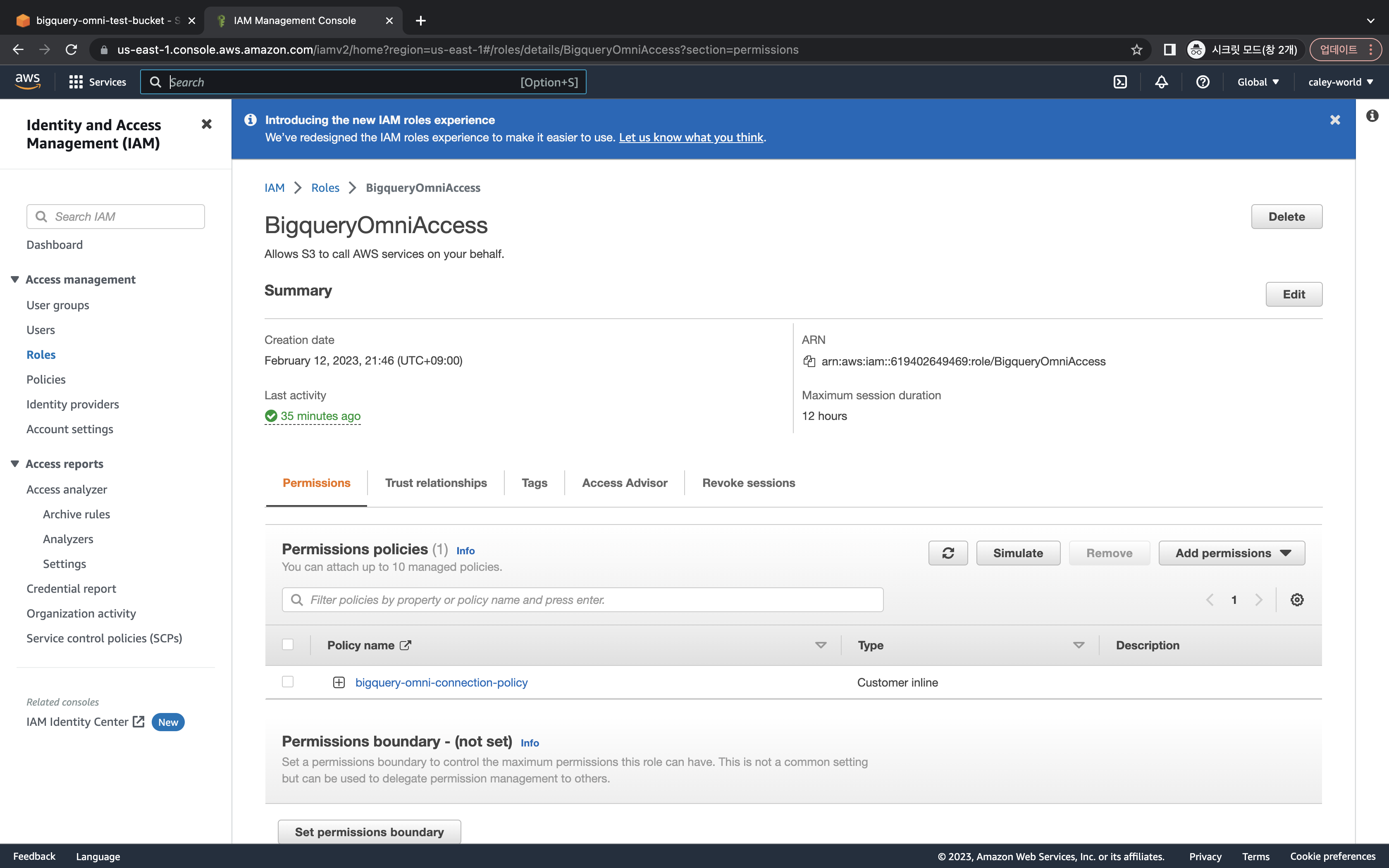
Task: Open the help question mark icon
Action: [1203, 82]
